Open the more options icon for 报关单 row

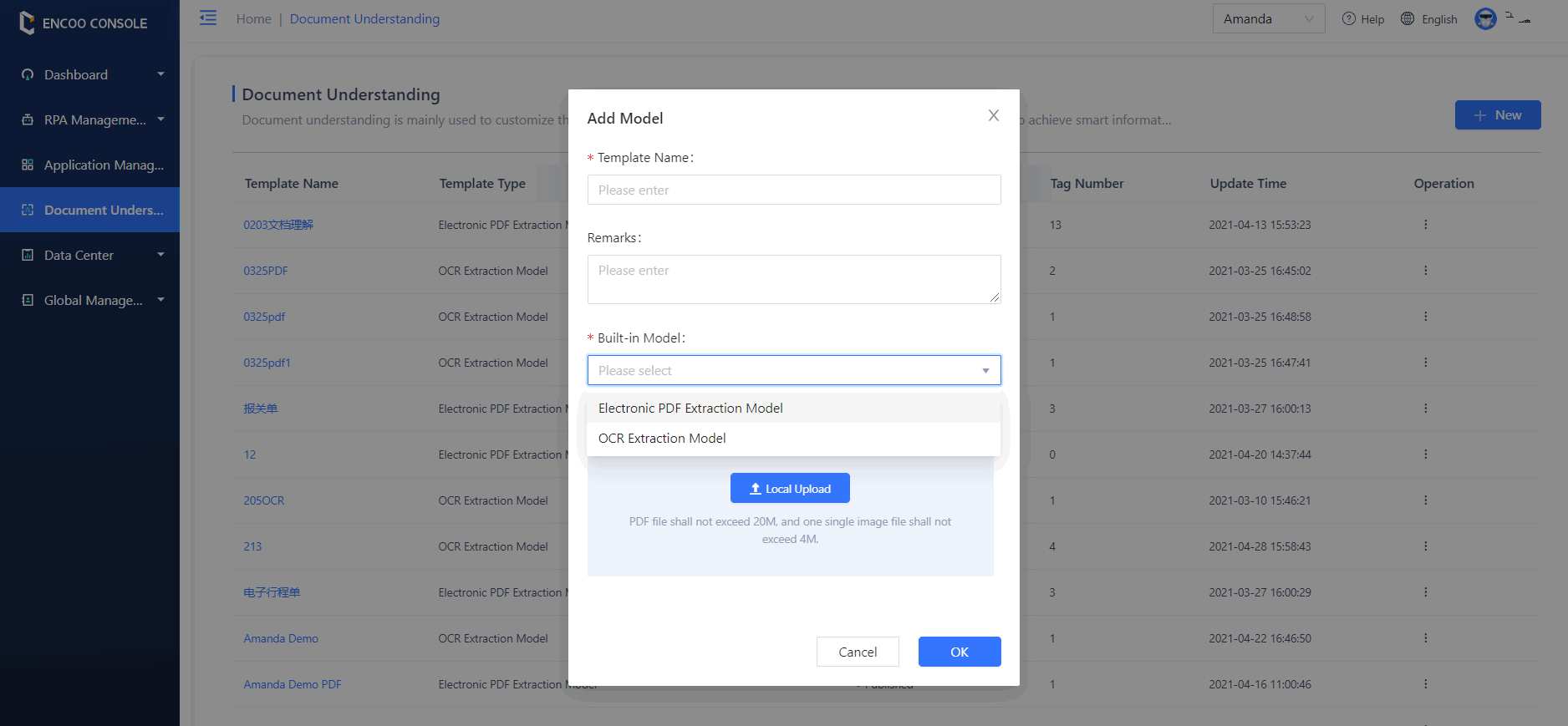click(x=1425, y=409)
